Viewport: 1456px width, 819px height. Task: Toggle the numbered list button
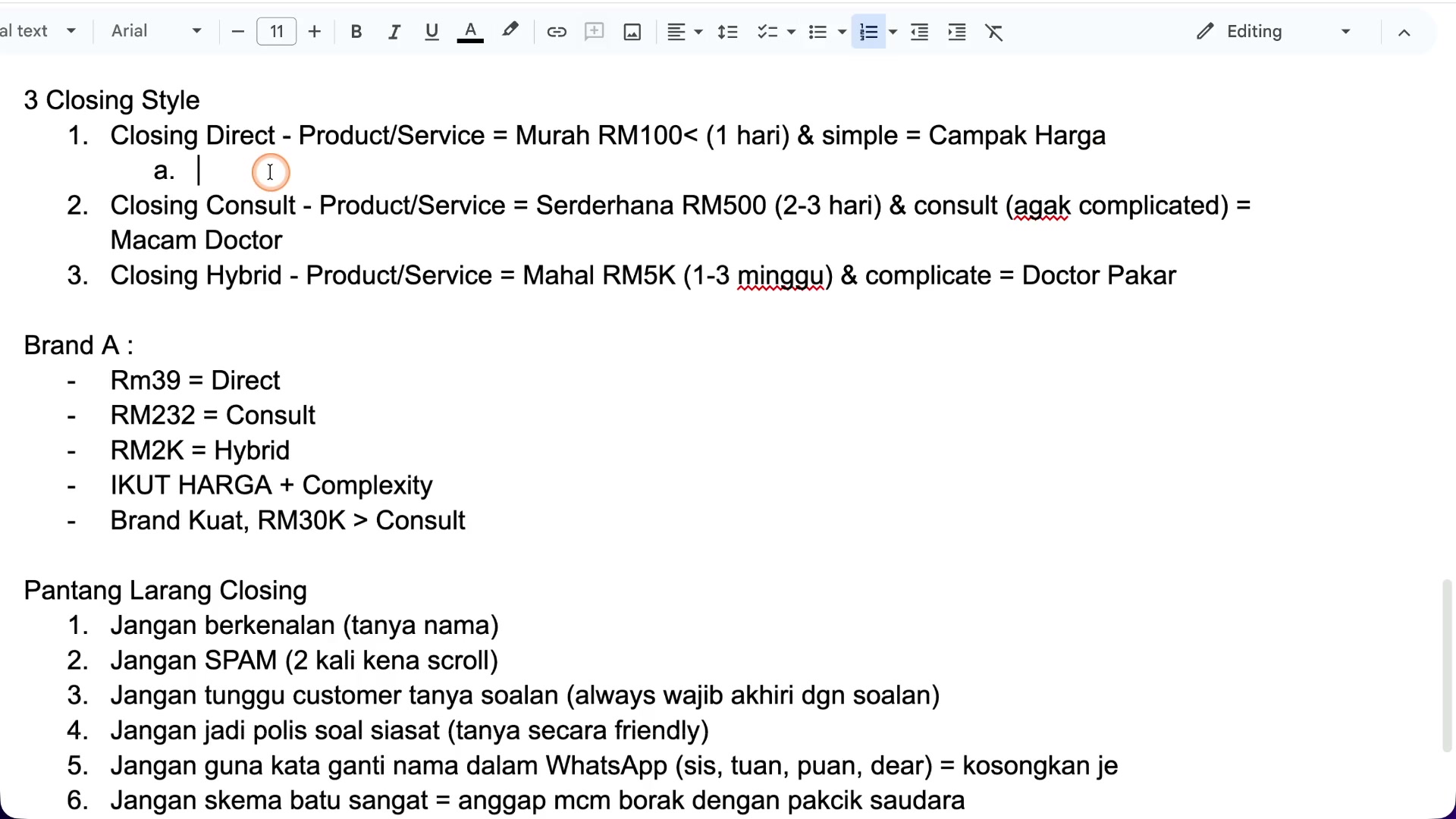click(x=869, y=32)
